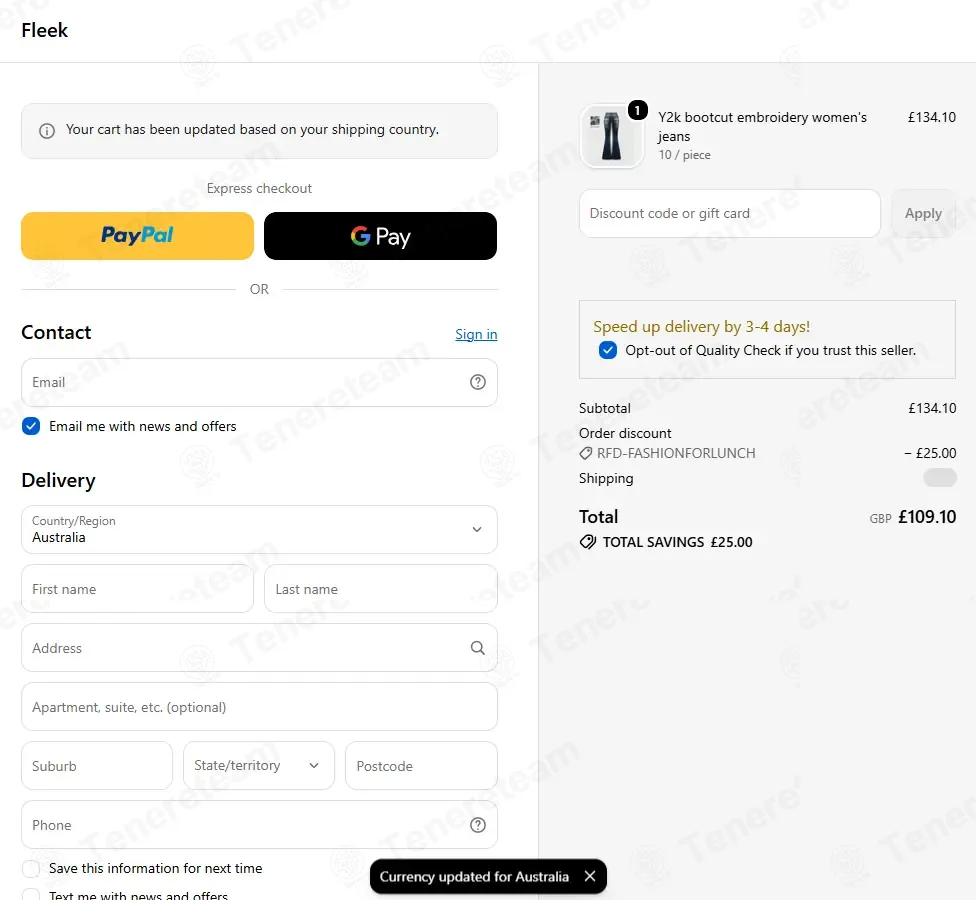Click the Speed up delivery by 3-4 days heading

click(702, 327)
